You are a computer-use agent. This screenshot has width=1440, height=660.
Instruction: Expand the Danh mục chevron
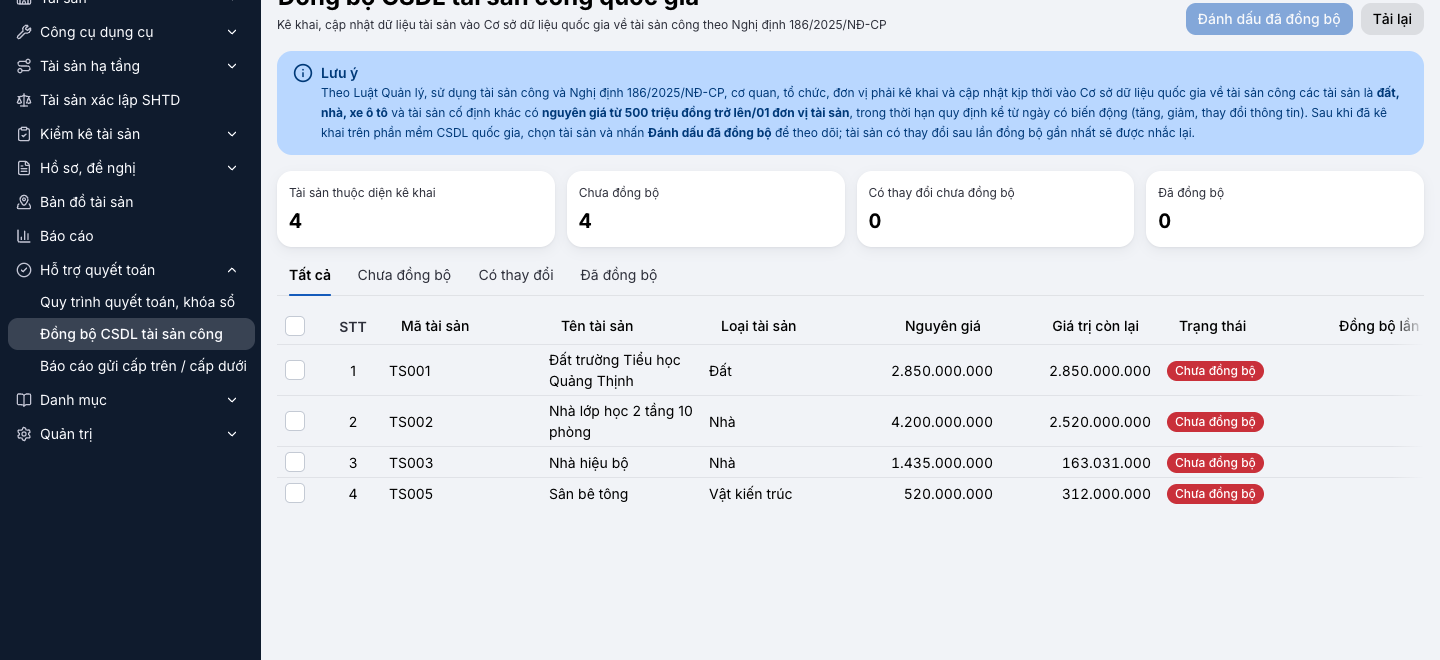tap(232, 400)
